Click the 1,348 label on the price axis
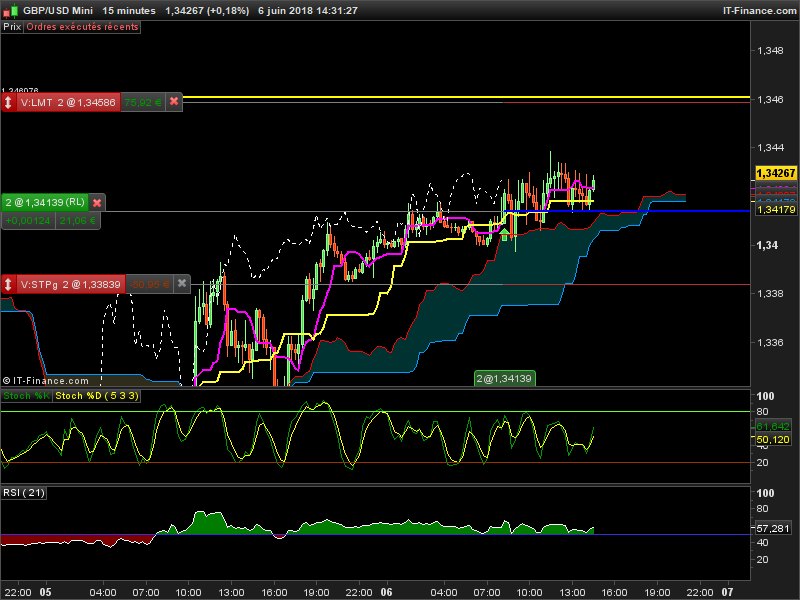This screenshot has height=600, width=800. (770, 51)
